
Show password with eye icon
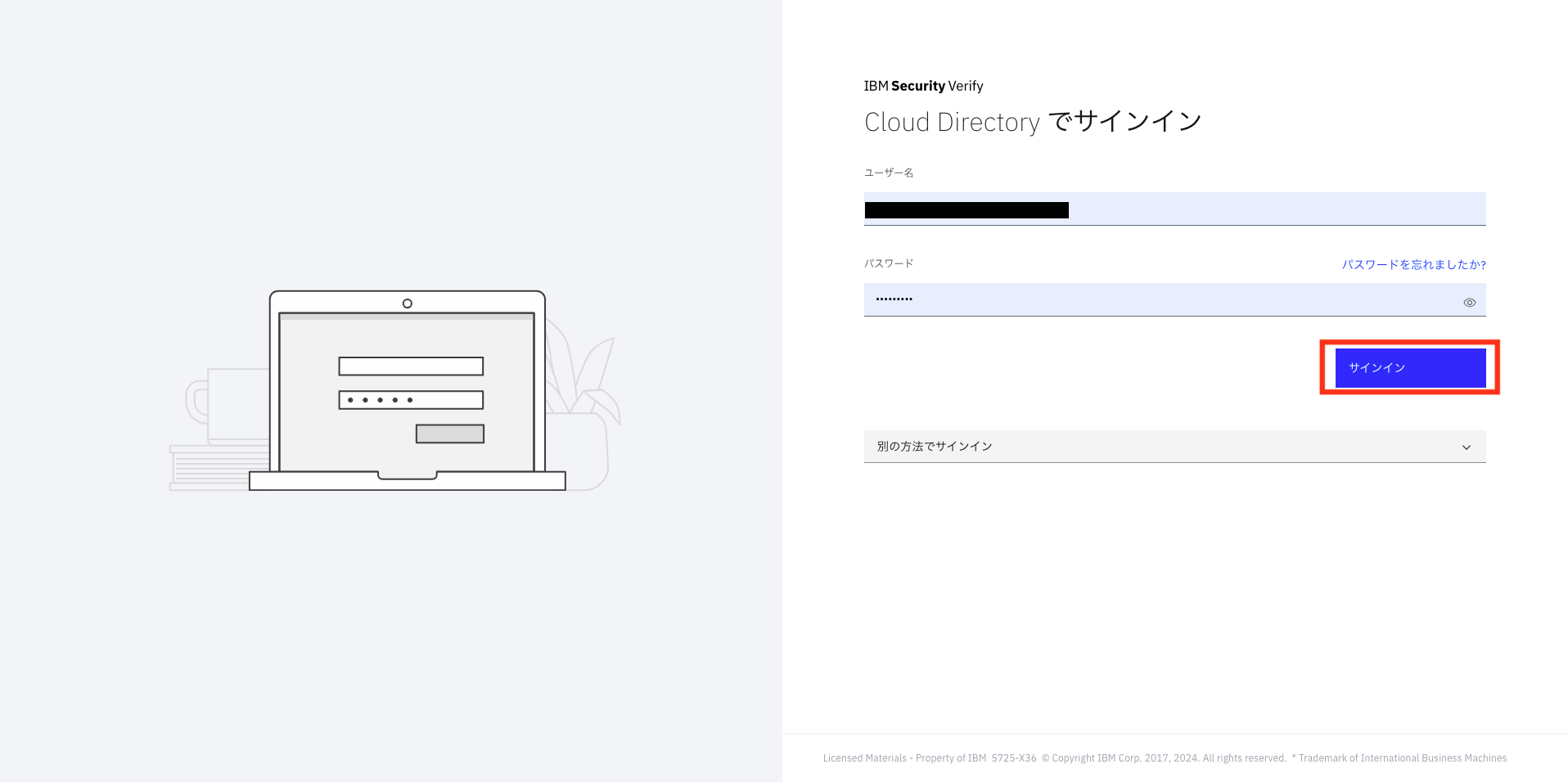tap(1469, 303)
